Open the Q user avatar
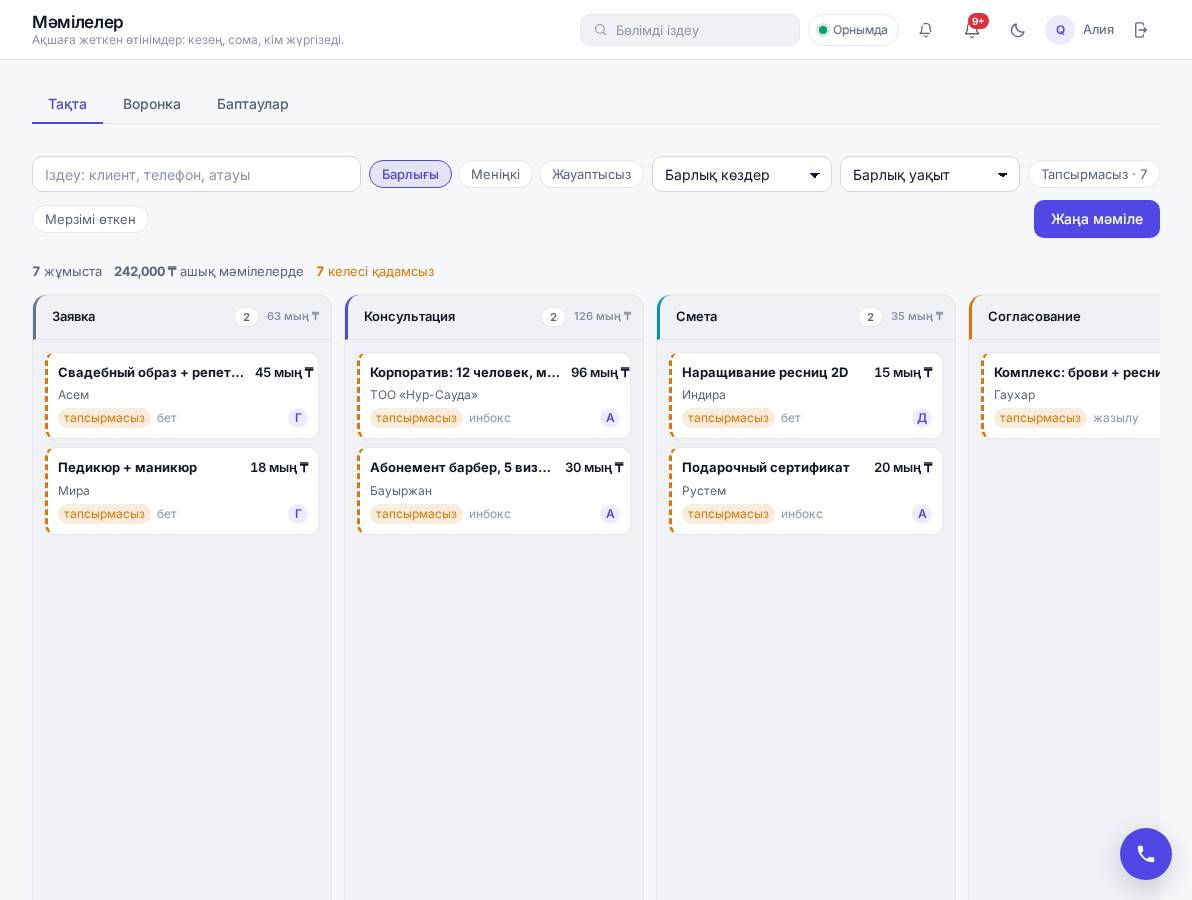This screenshot has width=1192, height=900. (x=1060, y=30)
